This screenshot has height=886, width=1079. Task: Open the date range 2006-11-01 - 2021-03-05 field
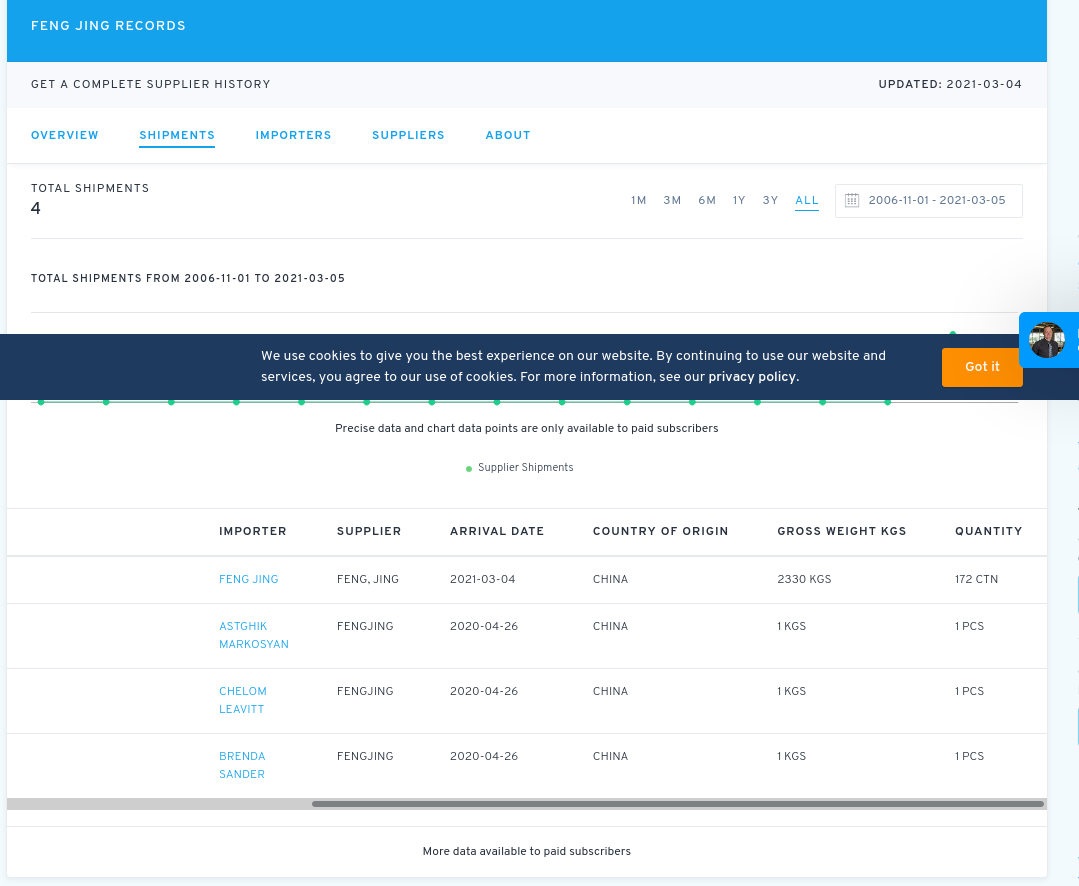tap(928, 201)
